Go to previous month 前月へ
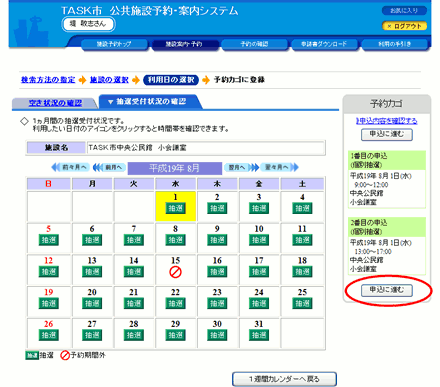 point(109,167)
